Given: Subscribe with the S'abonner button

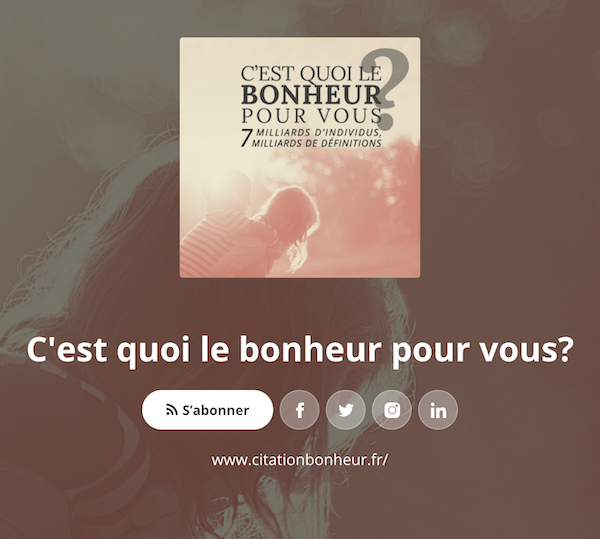Looking at the screenshot, I should 207,410.
